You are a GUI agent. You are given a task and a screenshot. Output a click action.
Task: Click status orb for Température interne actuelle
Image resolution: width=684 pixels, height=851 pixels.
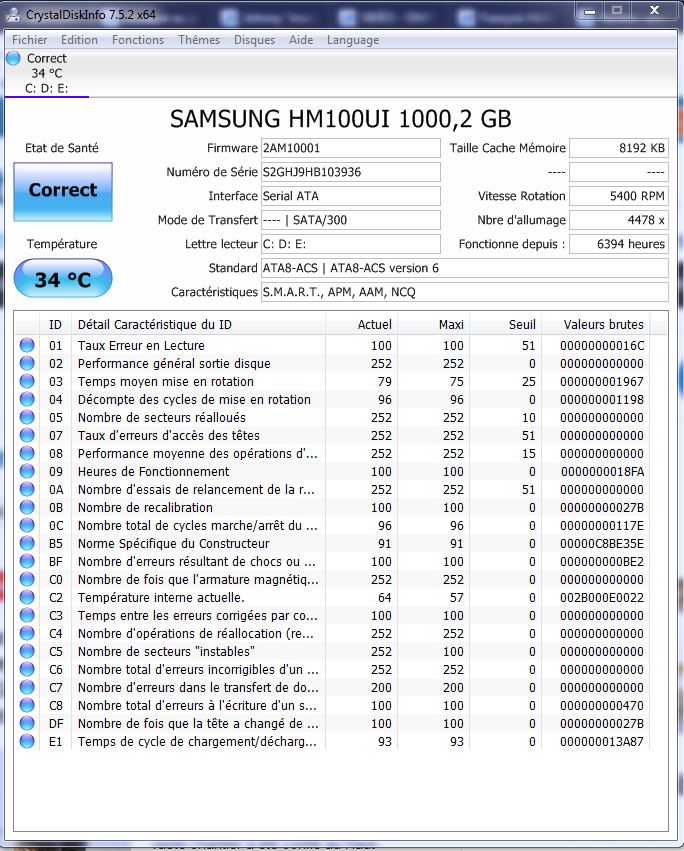[x=27, y=597]
